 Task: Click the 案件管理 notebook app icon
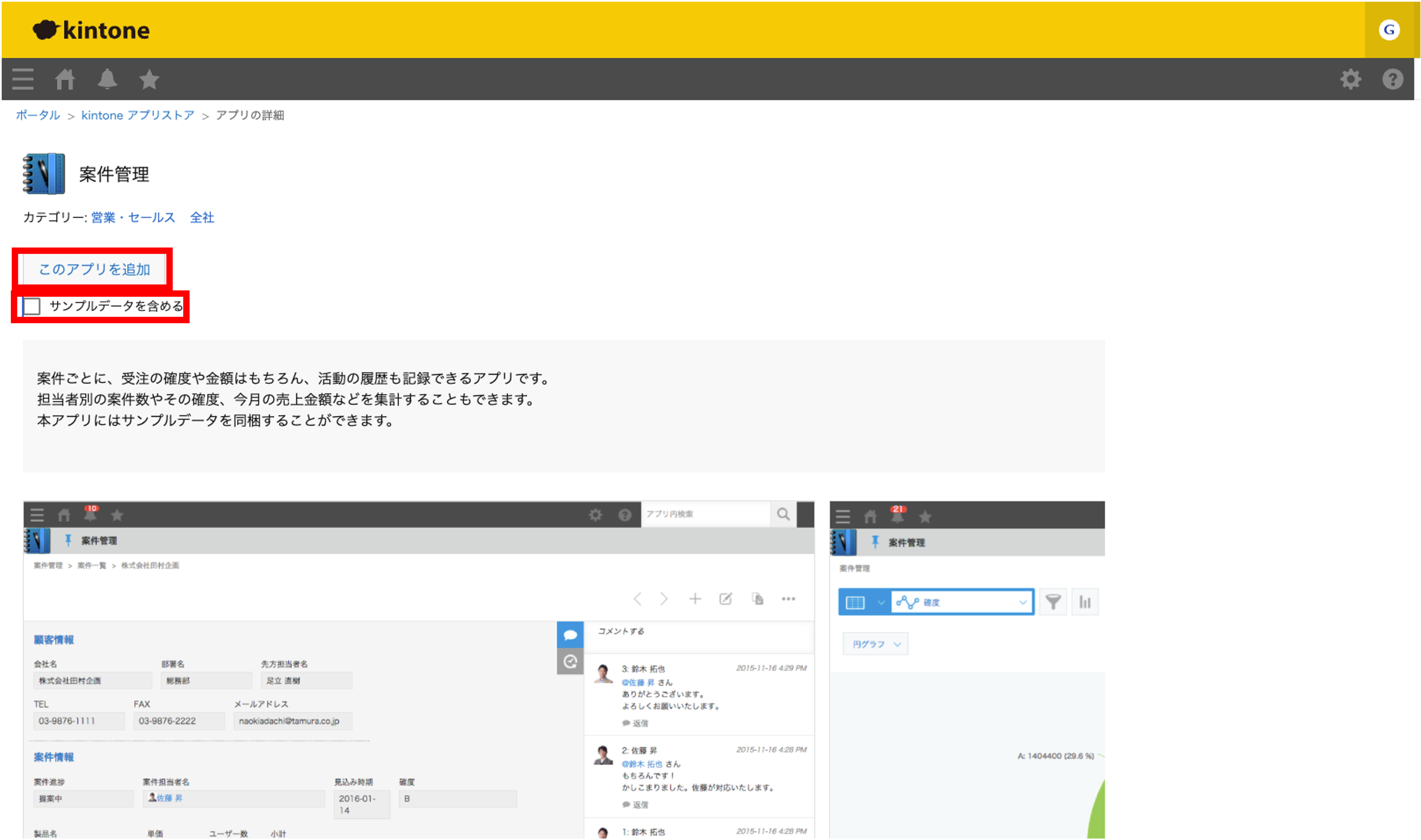click(x=44, y=174)
